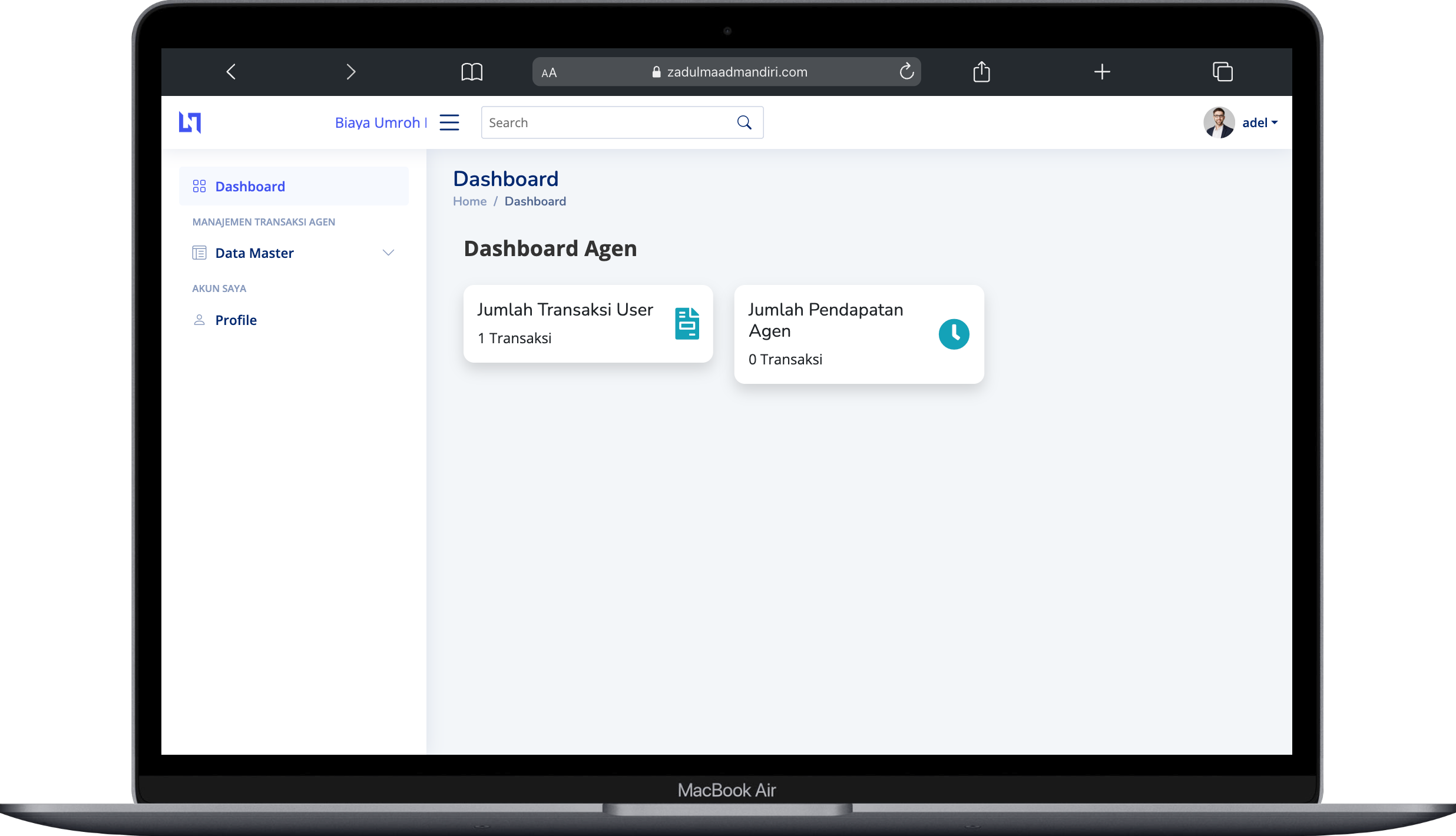Reload the page with refresh icon
Screen dimensions: 1456x836
point(906,72)
